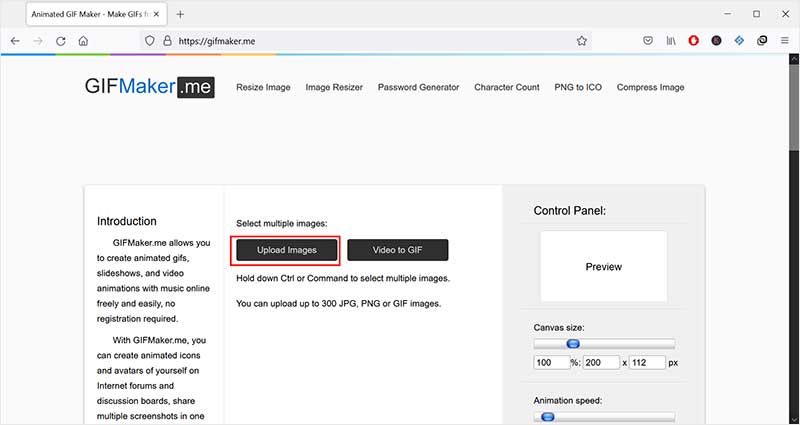The image size is (800, 425).
Task: Open the Resize Image menu link
Action: pyautogui.click(x=263, y=87)
